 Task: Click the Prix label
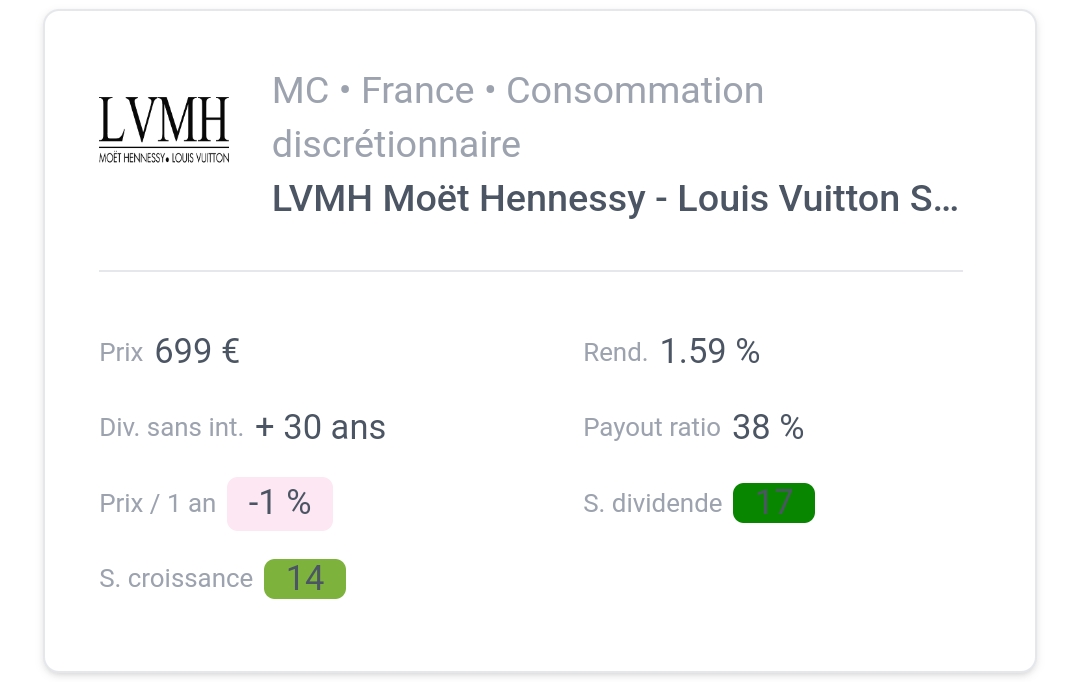(x=121, y=352)
